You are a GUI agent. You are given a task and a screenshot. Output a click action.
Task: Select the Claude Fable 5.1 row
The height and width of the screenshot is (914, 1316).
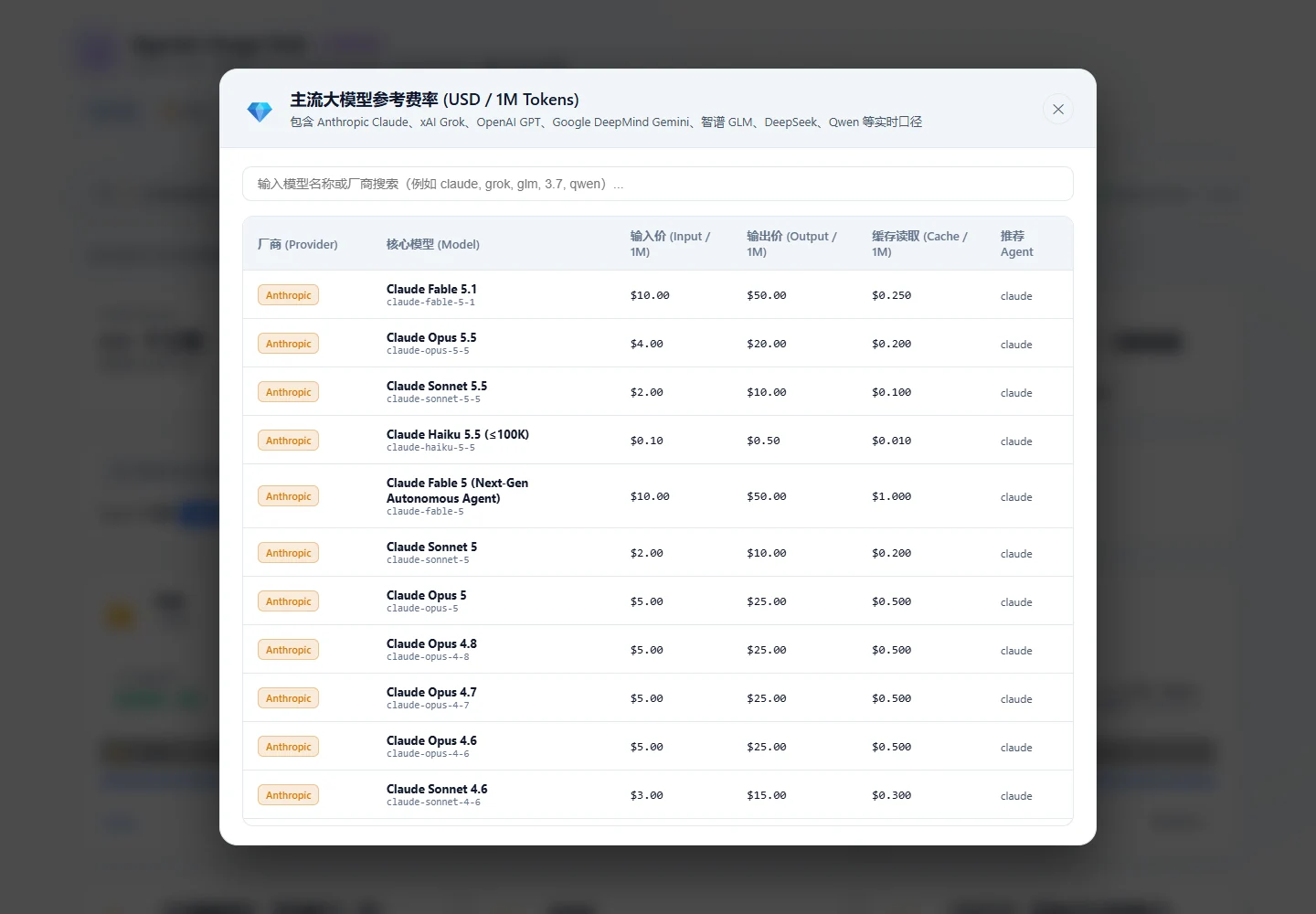pyautogui.click(x=658, y=294)
